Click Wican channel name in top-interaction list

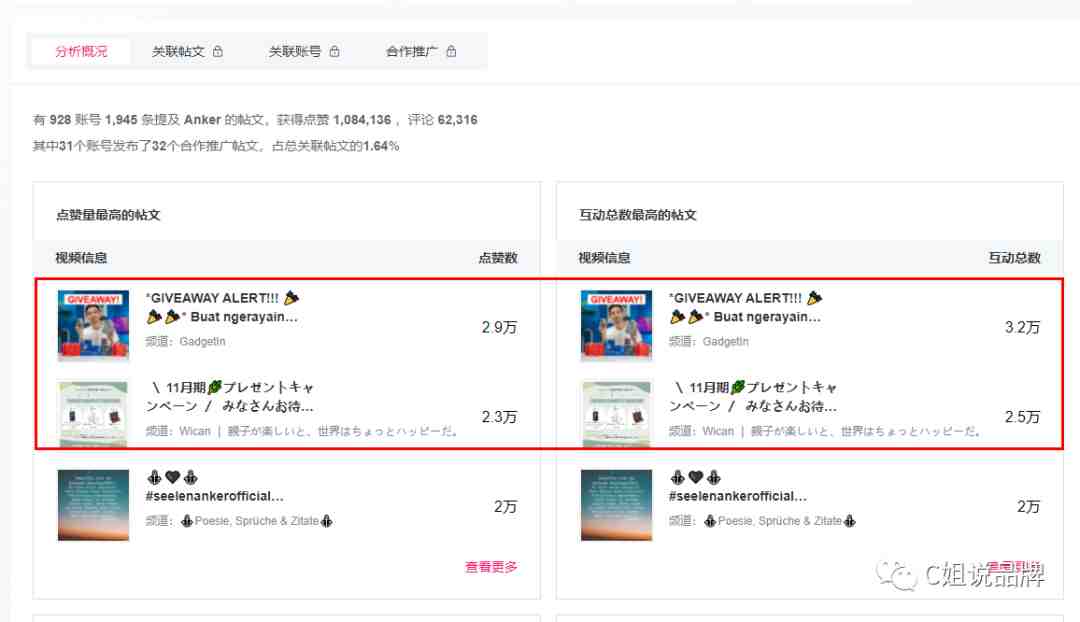click(x=718, y=431)
